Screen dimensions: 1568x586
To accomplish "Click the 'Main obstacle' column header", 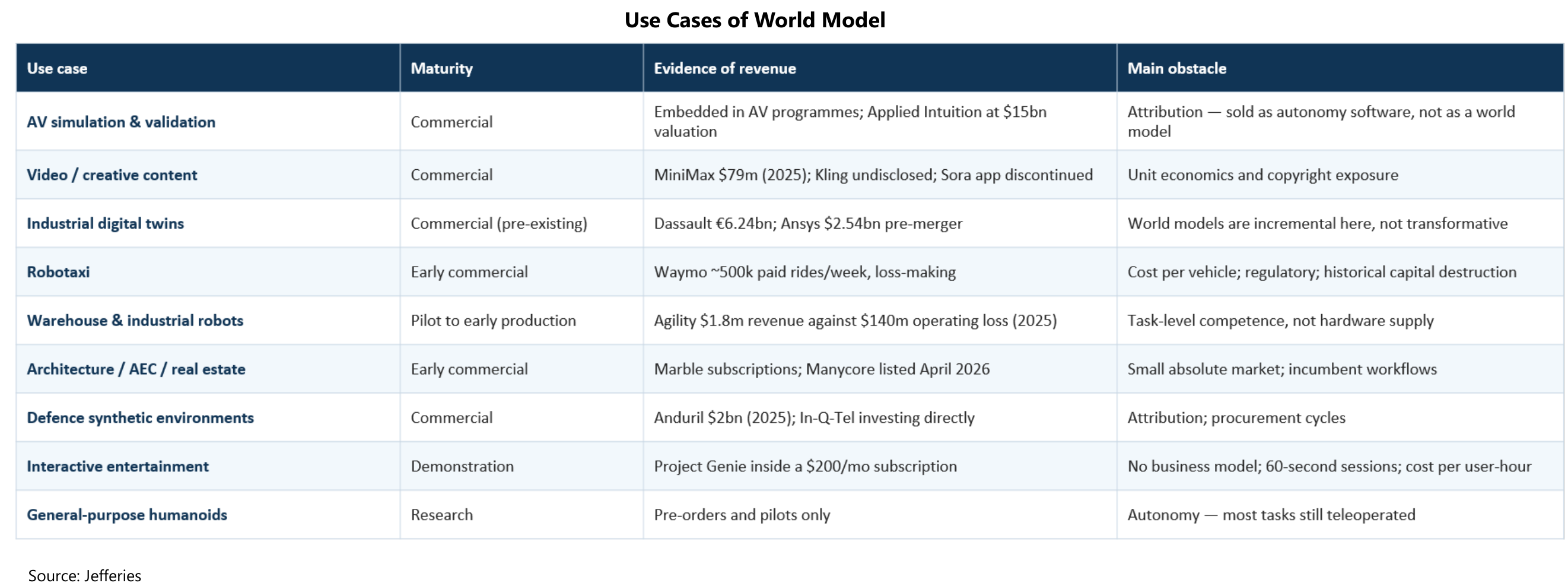I will pos(1176,68).
